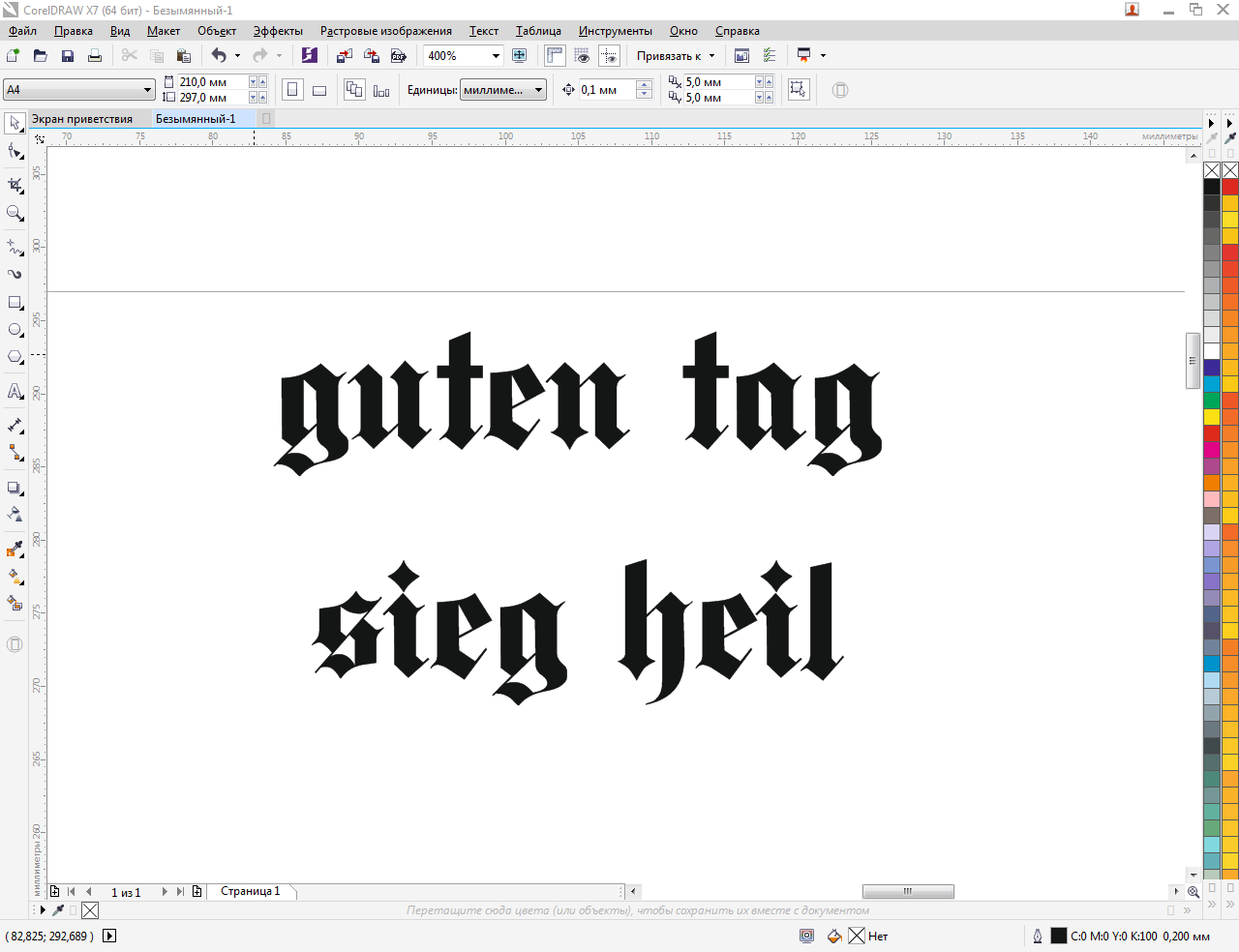Toggle the Current page layout button
The image size is (1239, 952).
(381, 90)
